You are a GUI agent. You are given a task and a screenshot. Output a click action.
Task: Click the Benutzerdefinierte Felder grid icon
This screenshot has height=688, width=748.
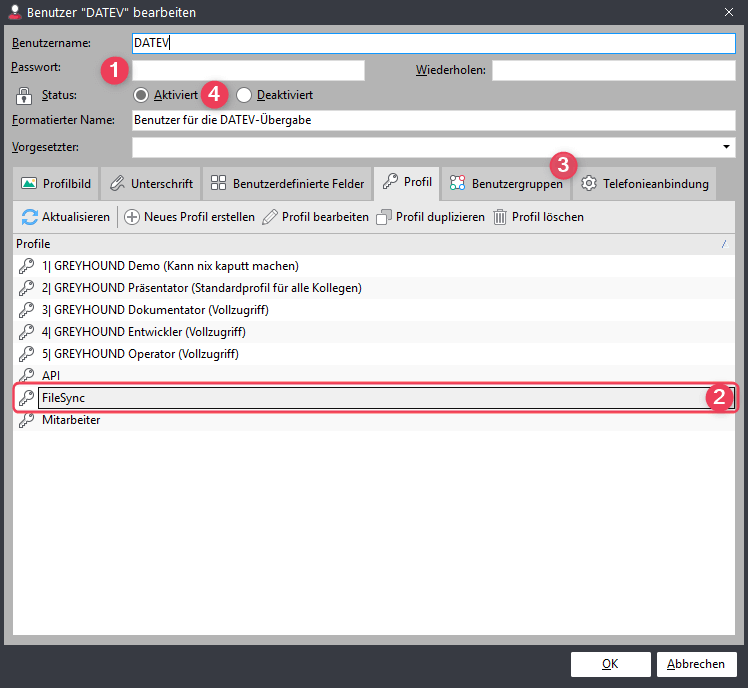tap(218, 183)
